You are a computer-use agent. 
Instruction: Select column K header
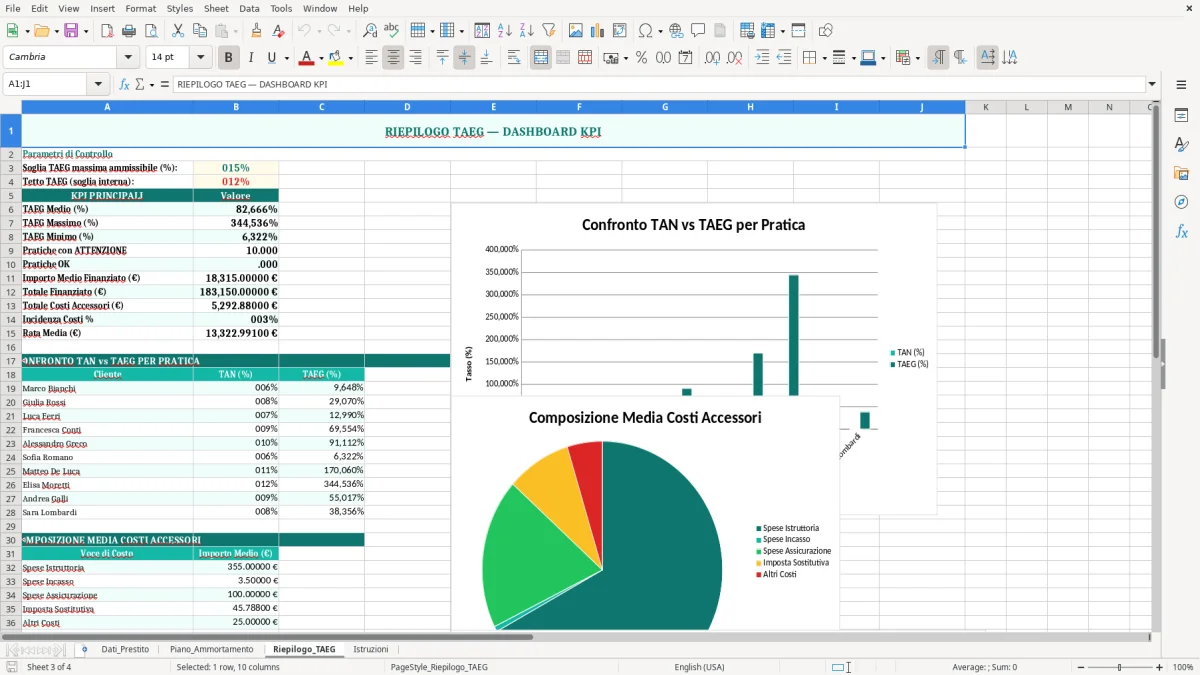tap(985, 107)
